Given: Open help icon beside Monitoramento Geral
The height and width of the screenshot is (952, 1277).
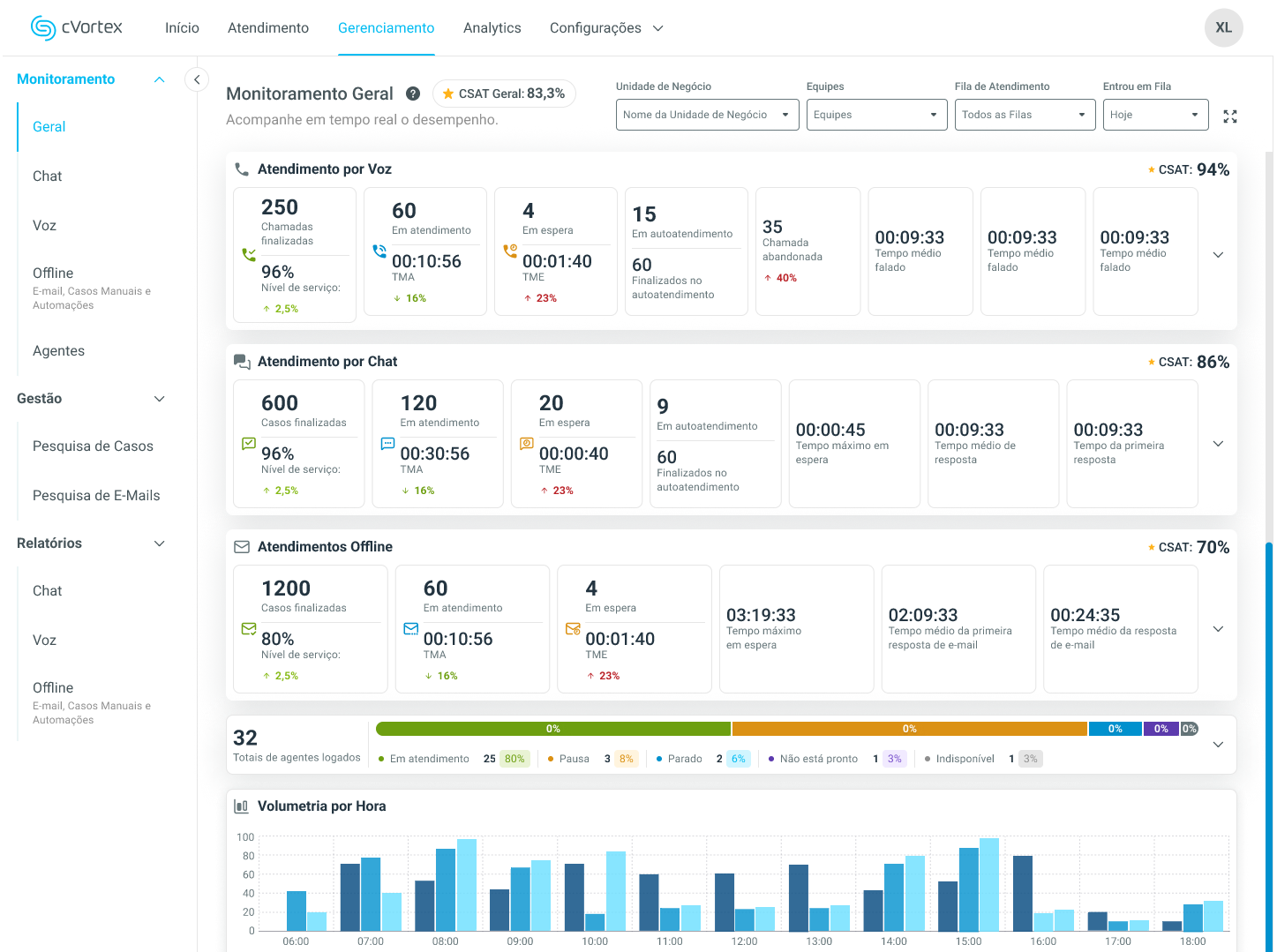Looking at the screenshot, I should [x=412, y=94].
